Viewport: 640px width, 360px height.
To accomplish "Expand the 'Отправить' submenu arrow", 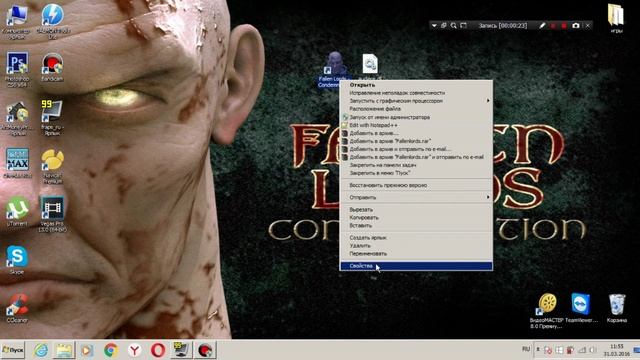I will coord(488,197).
